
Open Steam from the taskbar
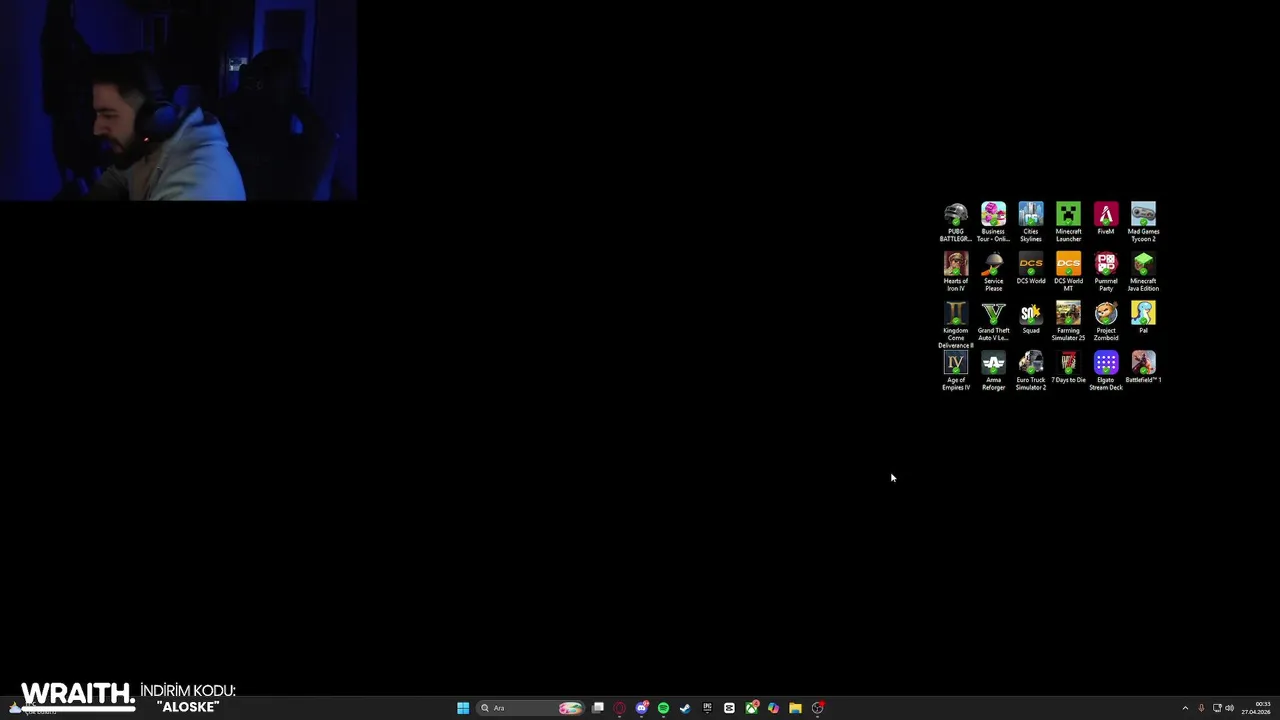pyautogui.click(x=685, y=708)
